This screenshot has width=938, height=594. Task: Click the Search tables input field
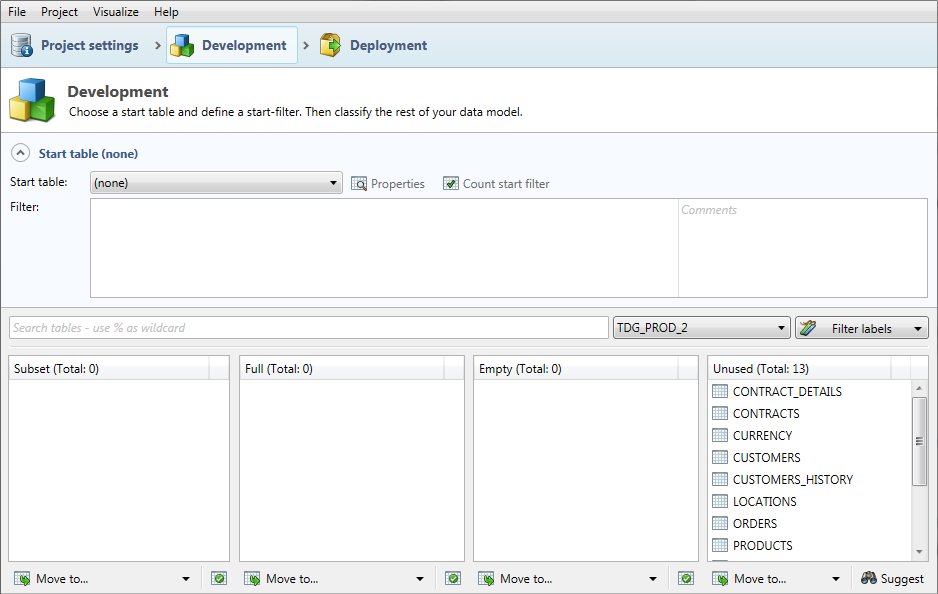pos(308,328)
